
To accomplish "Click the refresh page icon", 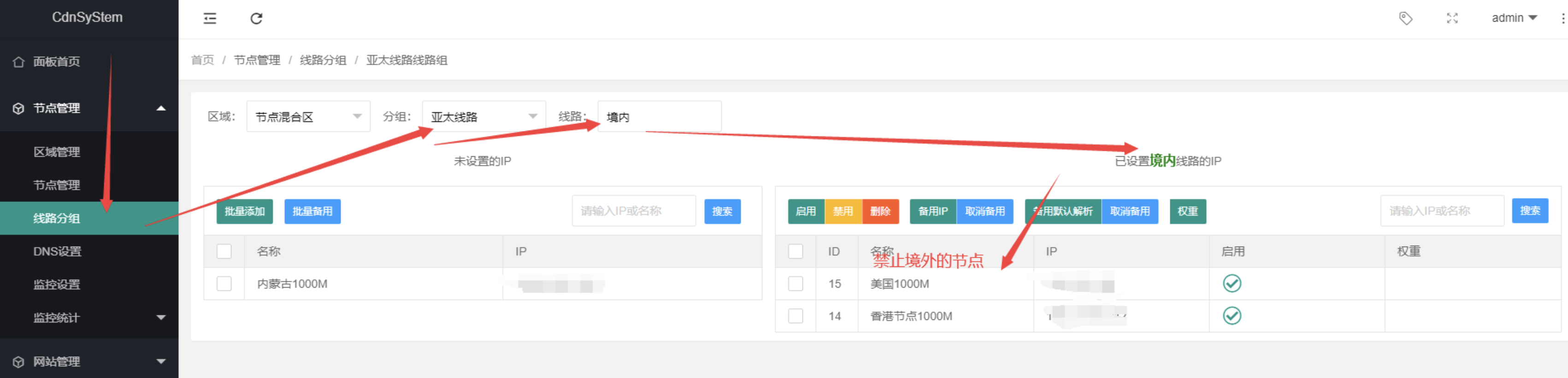I will [x=256, y=18].
